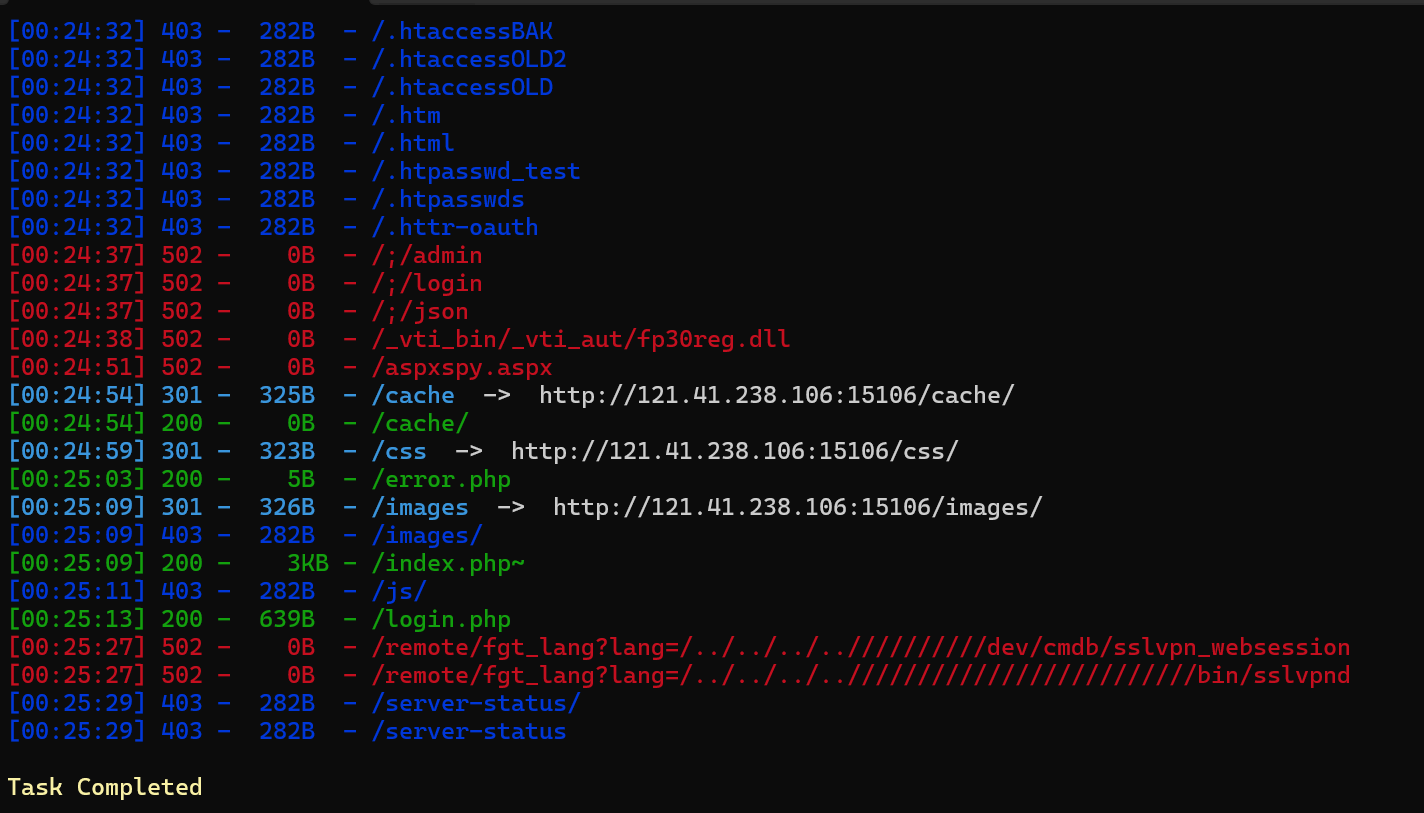Click the /error.php path text
The image size is (1424, 813).
[441, 479]
